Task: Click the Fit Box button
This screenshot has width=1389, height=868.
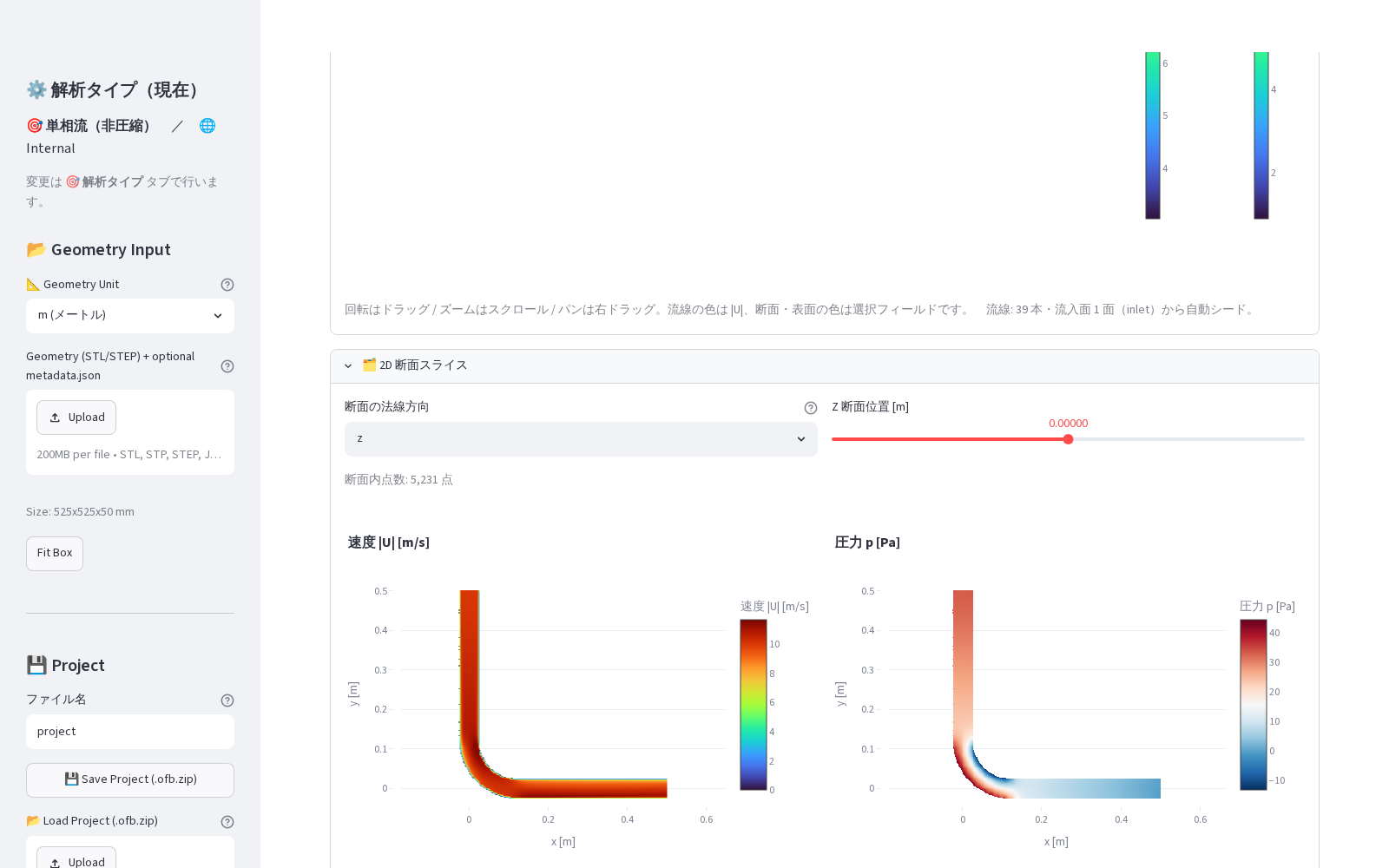Action: [55, 554]
